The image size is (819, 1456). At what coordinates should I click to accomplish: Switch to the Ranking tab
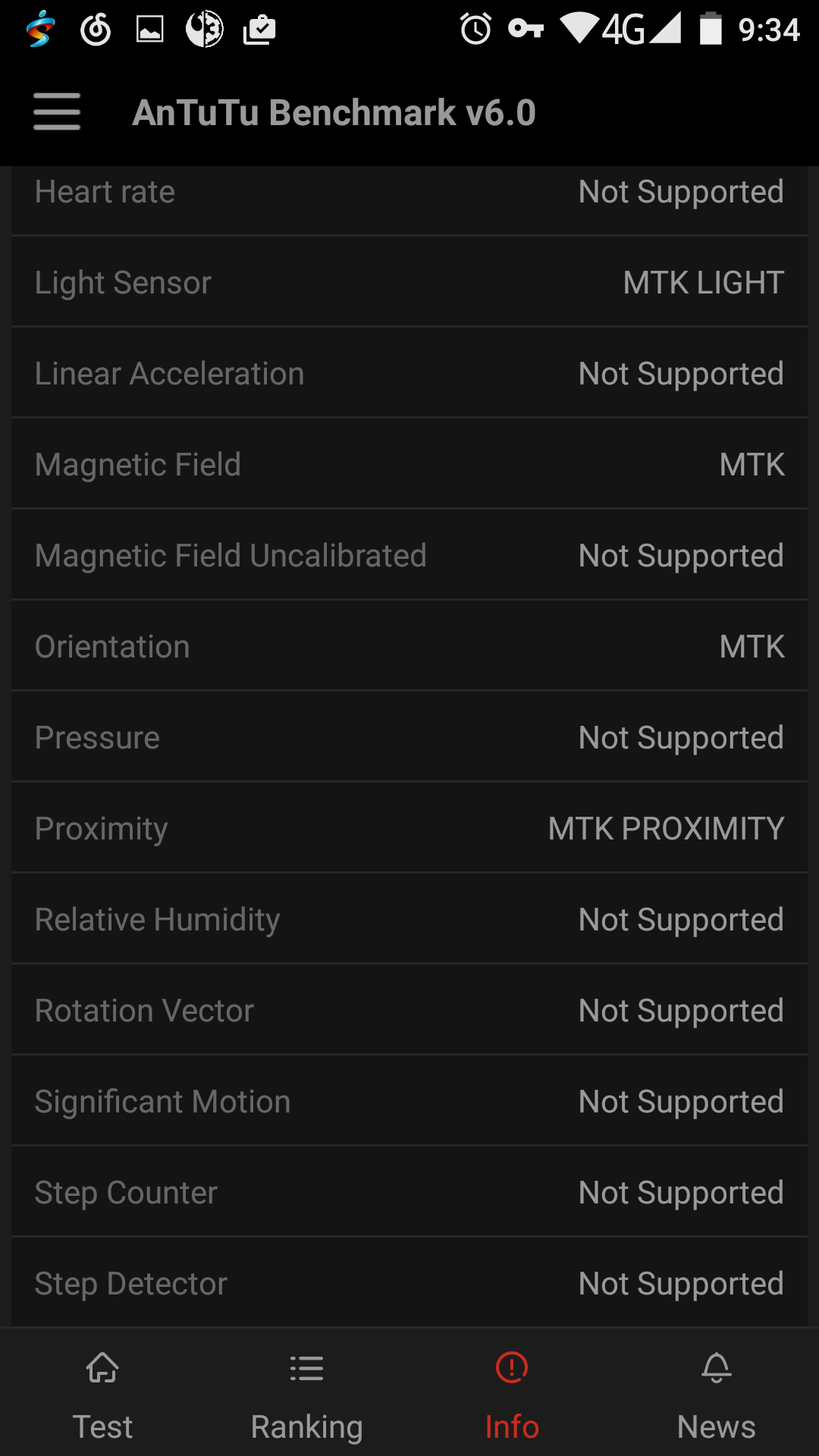point(306,1426)
